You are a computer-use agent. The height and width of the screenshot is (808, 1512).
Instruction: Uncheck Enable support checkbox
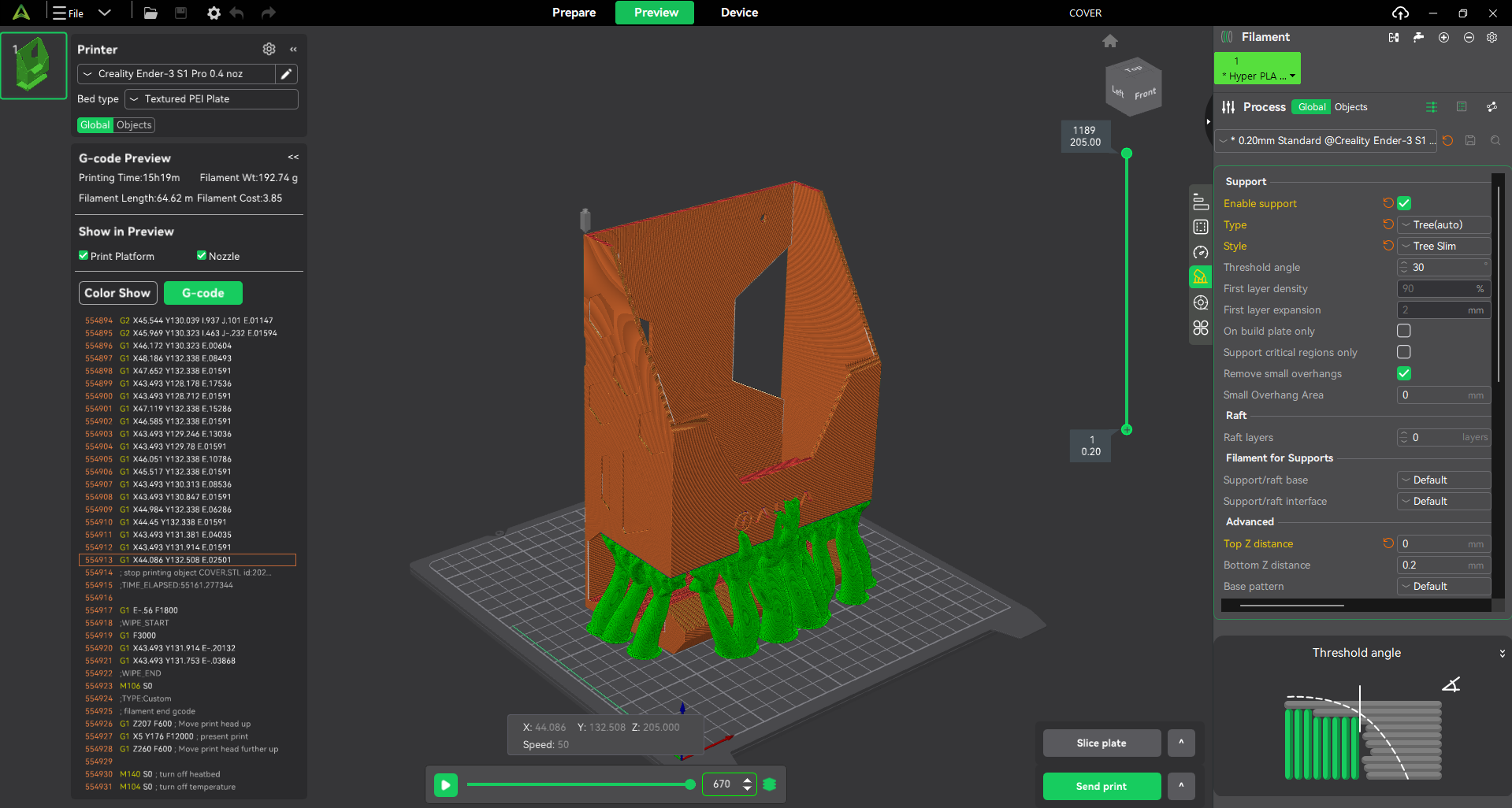click(1404, 203)
